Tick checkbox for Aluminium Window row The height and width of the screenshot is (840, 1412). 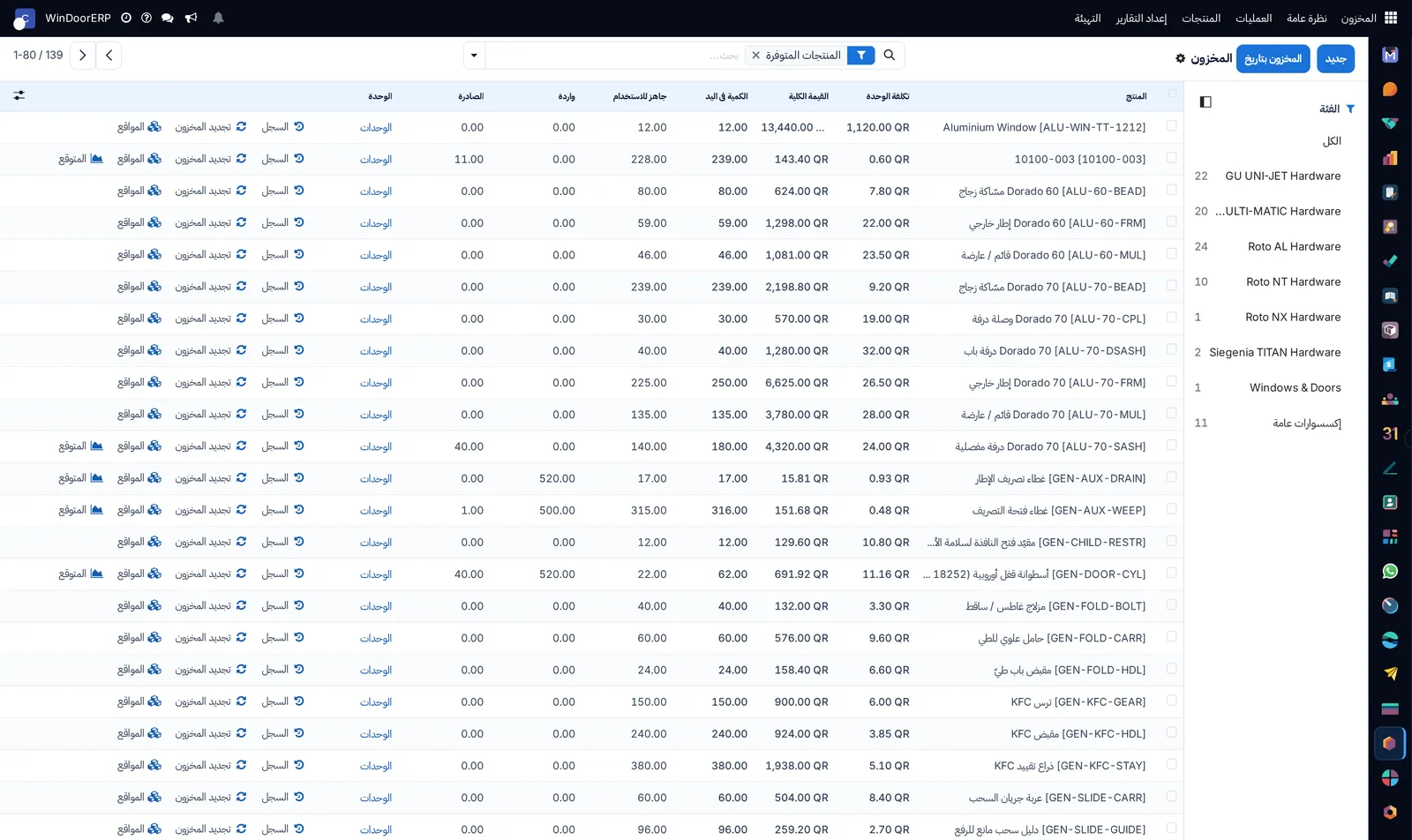1171,126
